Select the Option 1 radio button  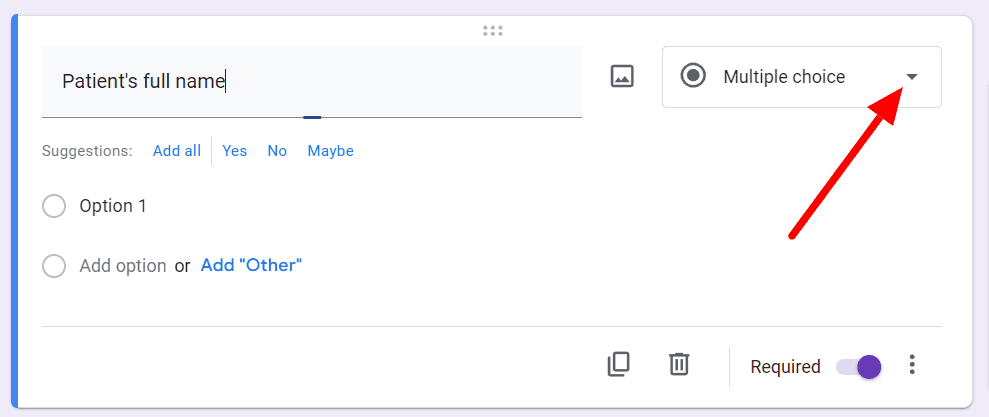click(54, 206)
